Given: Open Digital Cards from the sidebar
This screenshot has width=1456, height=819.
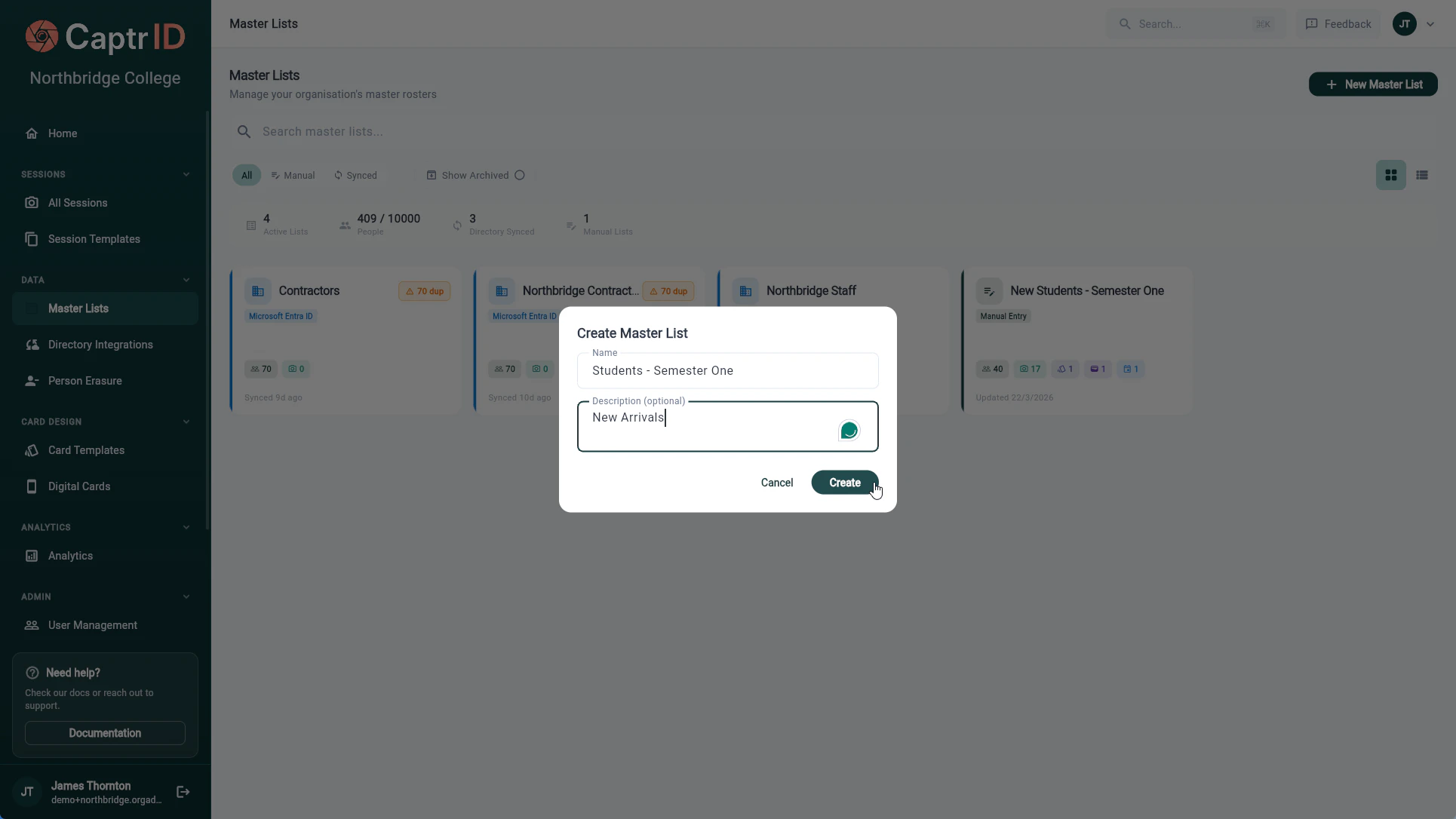Looking at the screenshot, I should tap(78, 486).
